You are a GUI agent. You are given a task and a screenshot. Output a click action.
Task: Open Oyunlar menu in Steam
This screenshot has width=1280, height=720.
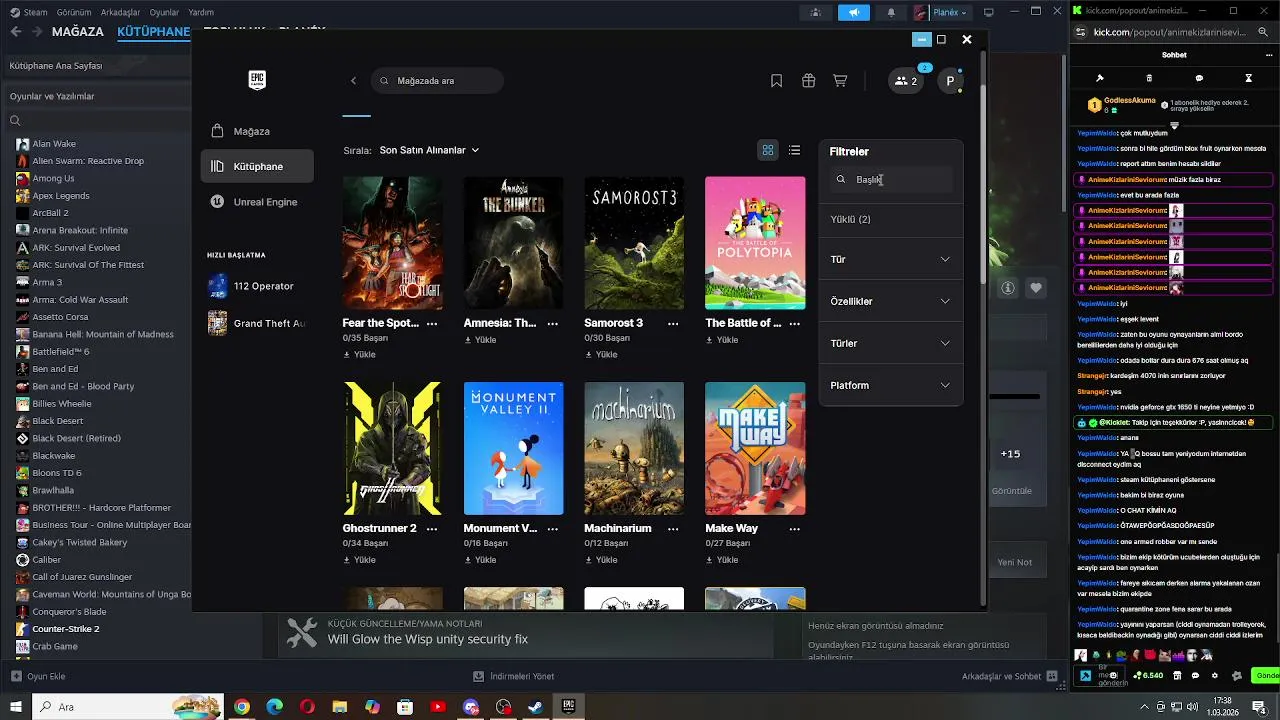tap(164, 12)
